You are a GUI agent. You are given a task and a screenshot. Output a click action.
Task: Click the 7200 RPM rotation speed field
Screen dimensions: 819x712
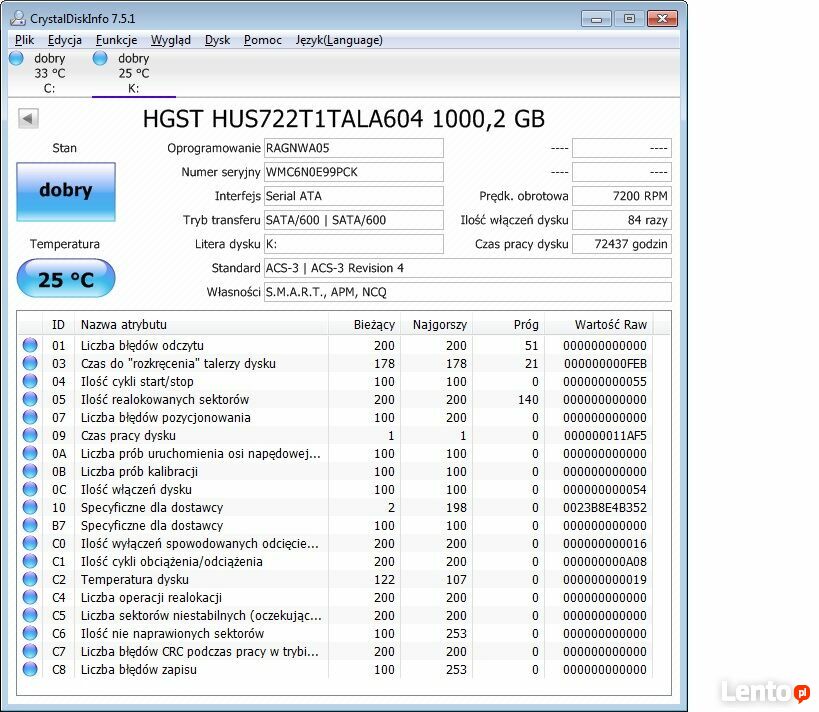(622, 196)
